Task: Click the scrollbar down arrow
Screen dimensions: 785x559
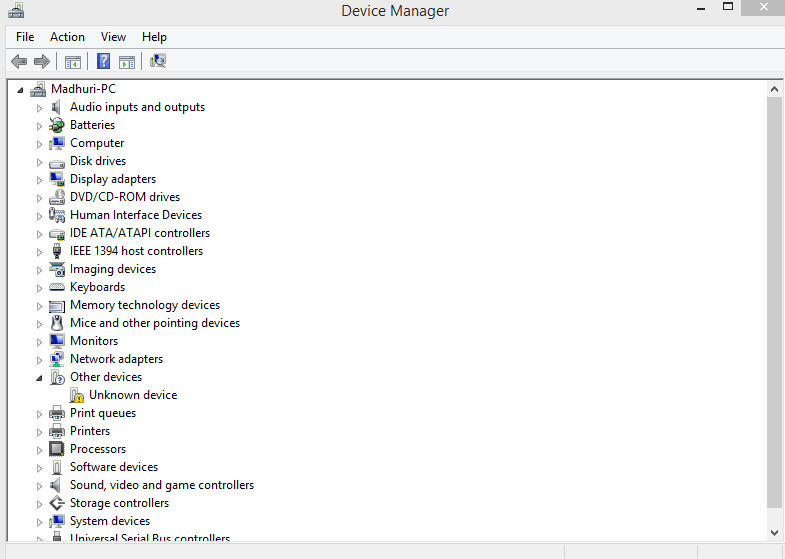Action: [x=774, y=532]
